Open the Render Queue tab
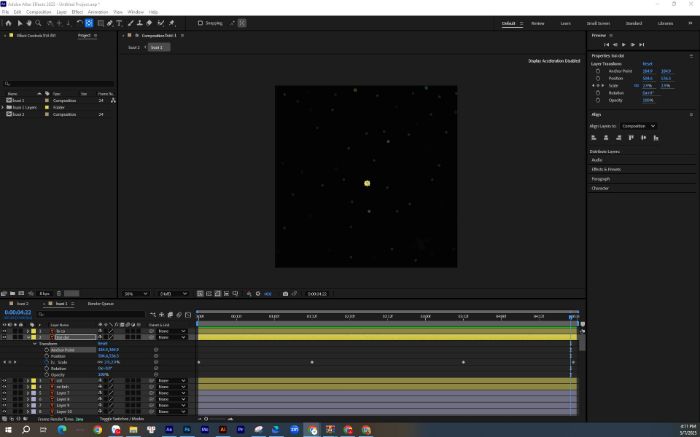Image resolution: width=700 pixels, height=437 pixels. [100, 304]
